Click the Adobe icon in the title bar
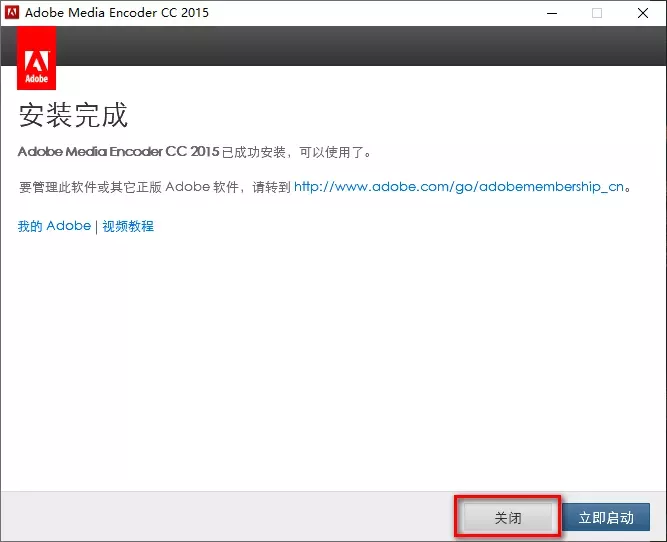 tap(14, 14)
